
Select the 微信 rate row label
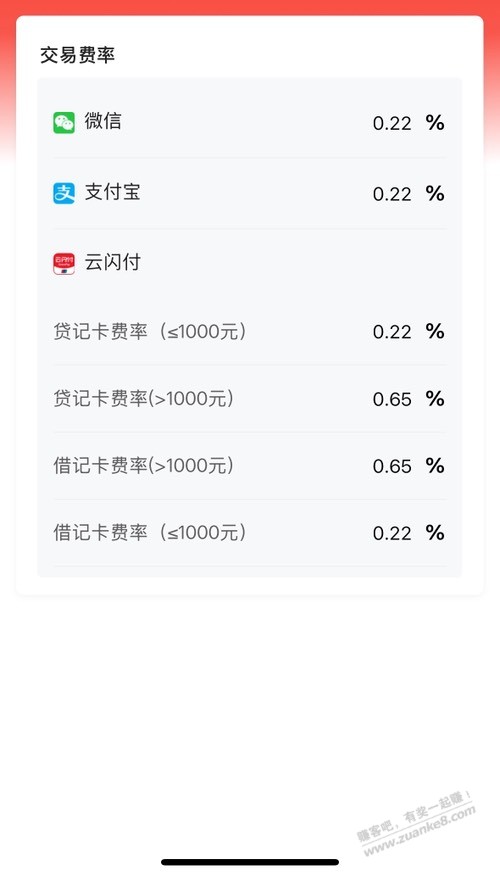click(x=103, y=121)
